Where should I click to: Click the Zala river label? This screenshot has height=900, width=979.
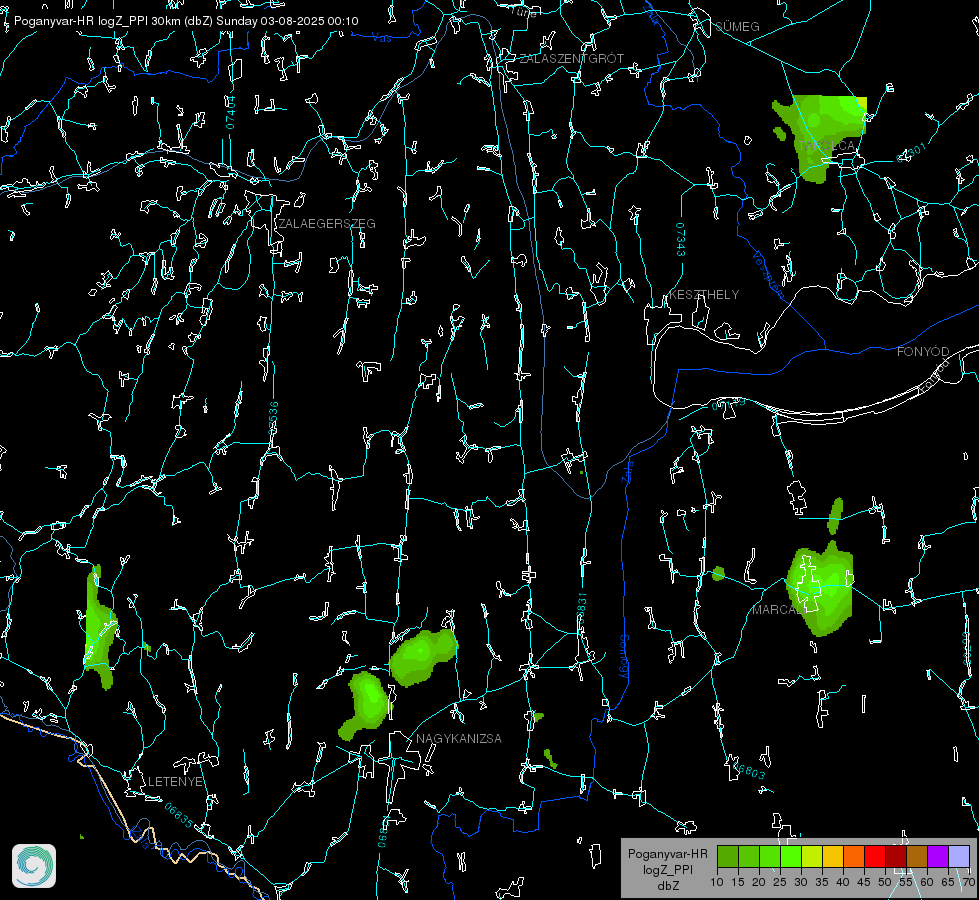click(627, 470)
